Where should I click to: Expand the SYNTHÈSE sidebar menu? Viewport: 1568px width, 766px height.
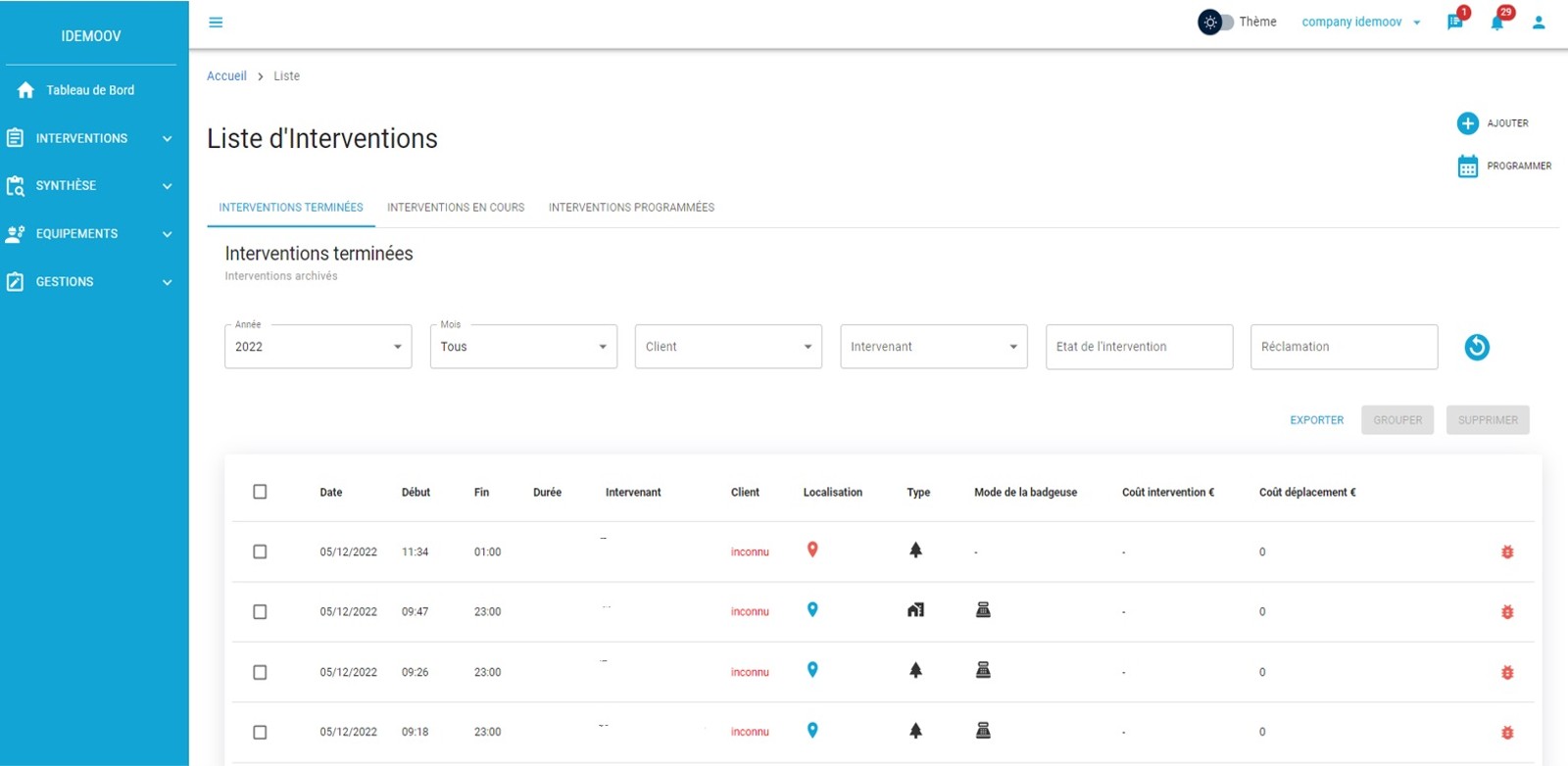point(90,185)
